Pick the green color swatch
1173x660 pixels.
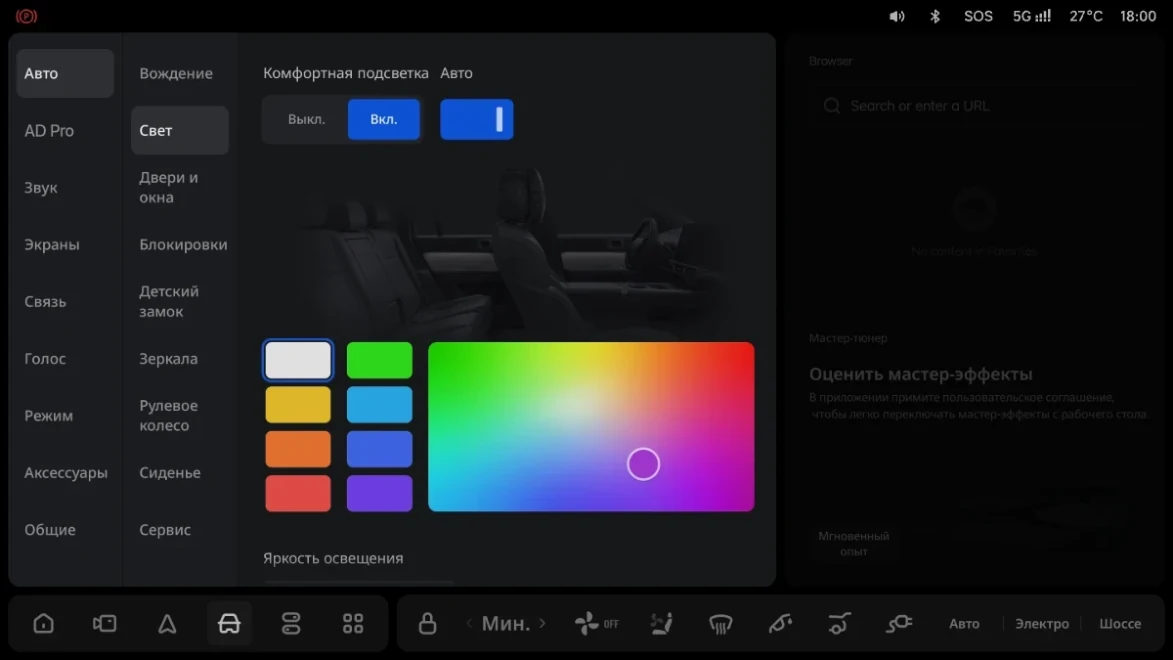click(379, 360)
